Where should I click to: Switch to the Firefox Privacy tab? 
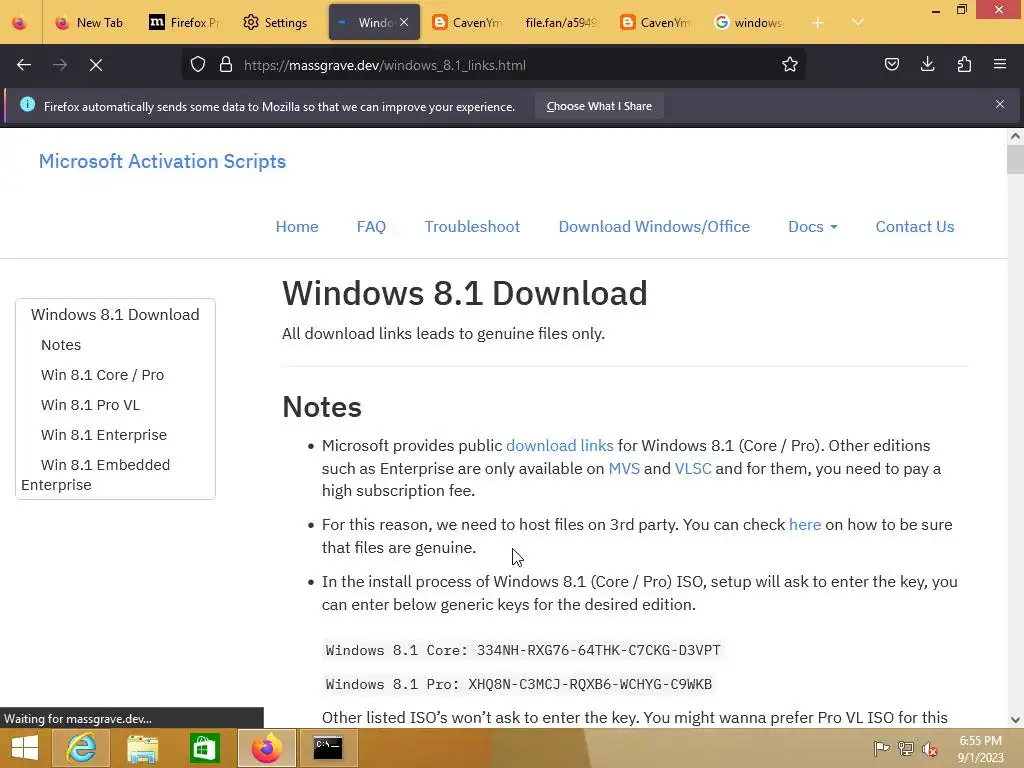(185, 22)
